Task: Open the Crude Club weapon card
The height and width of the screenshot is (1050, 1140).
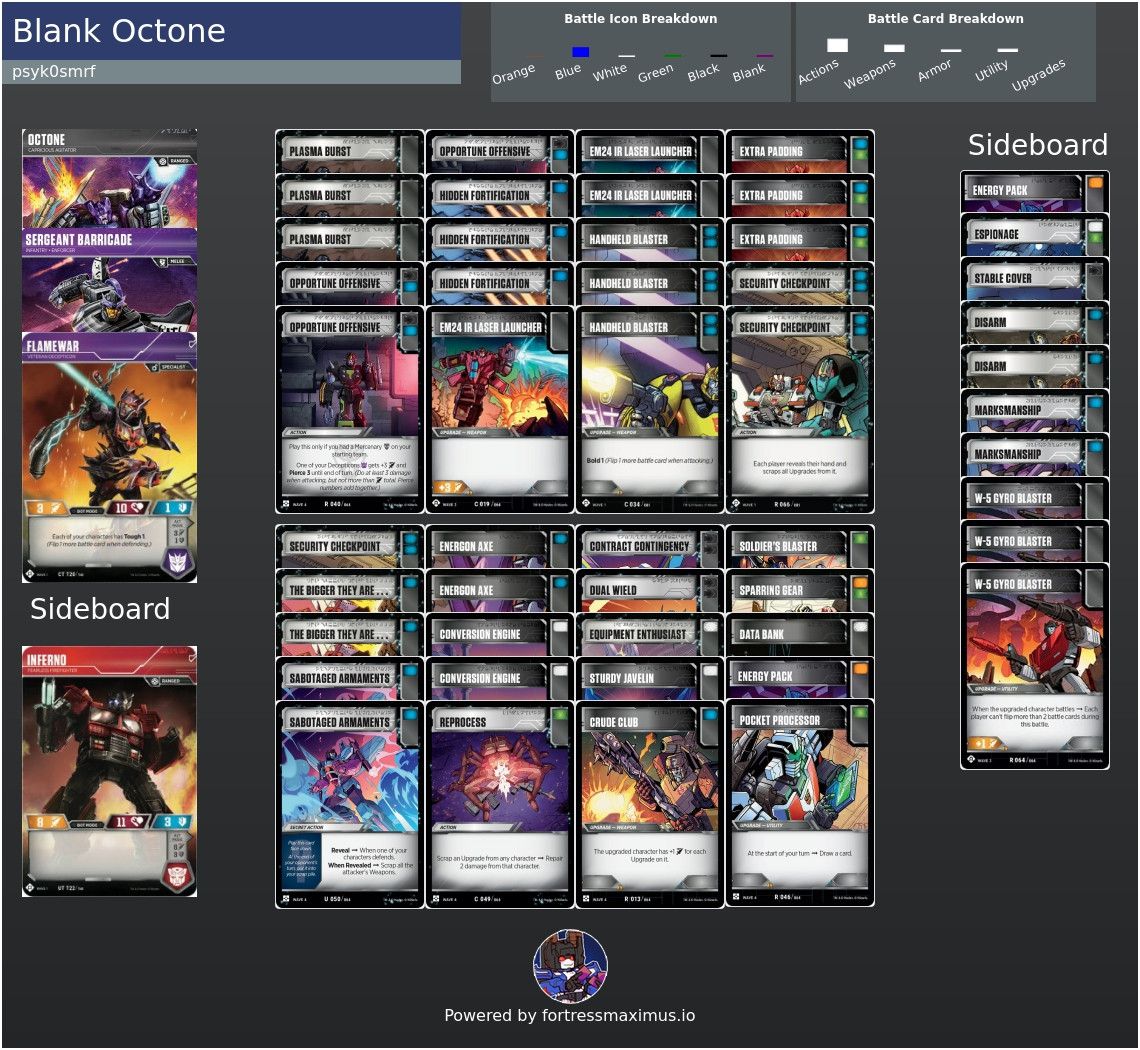Action: 650,804
